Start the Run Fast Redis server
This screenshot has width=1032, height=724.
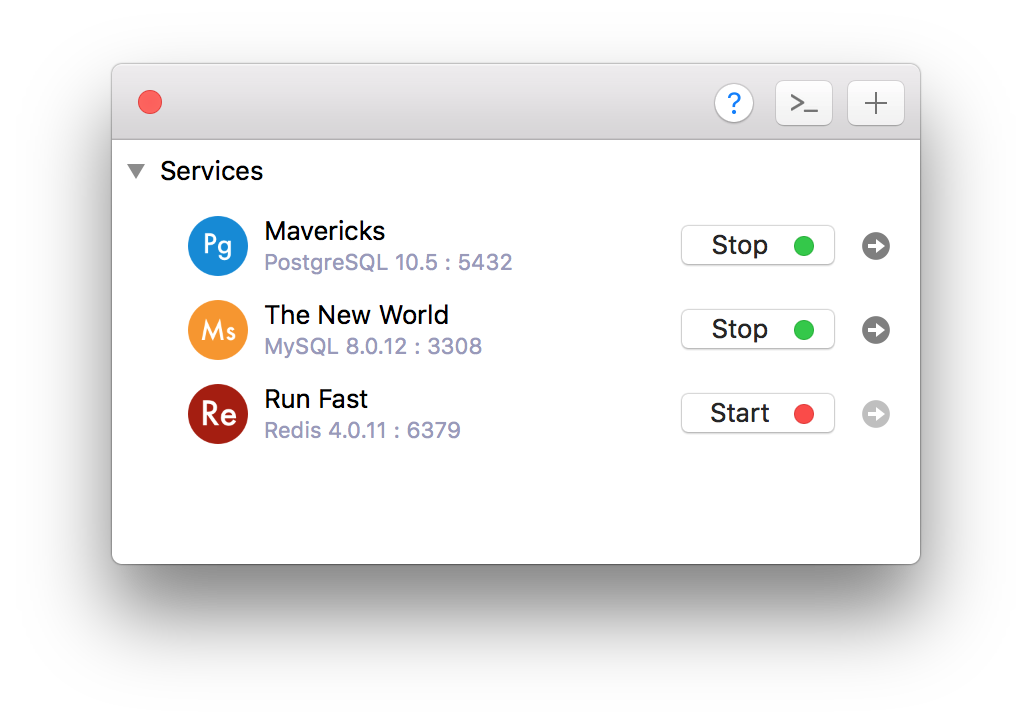[x=741, y=413]
